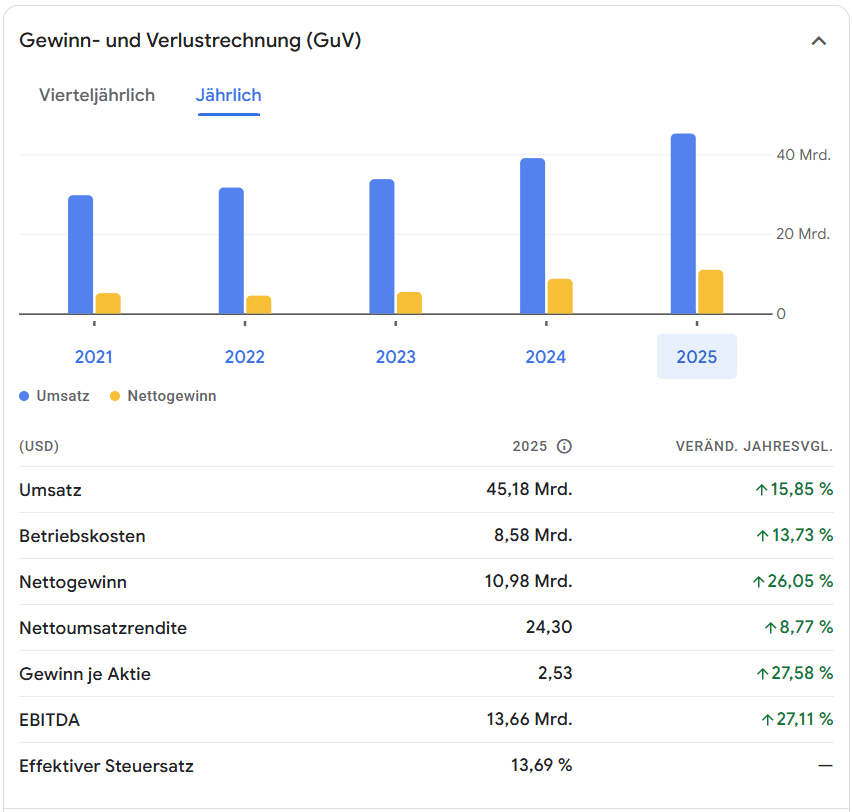Select year 2022 on chart axis
Image resolution: width=852 pixels, height=812 pixels.
click(x=245, y=357)
